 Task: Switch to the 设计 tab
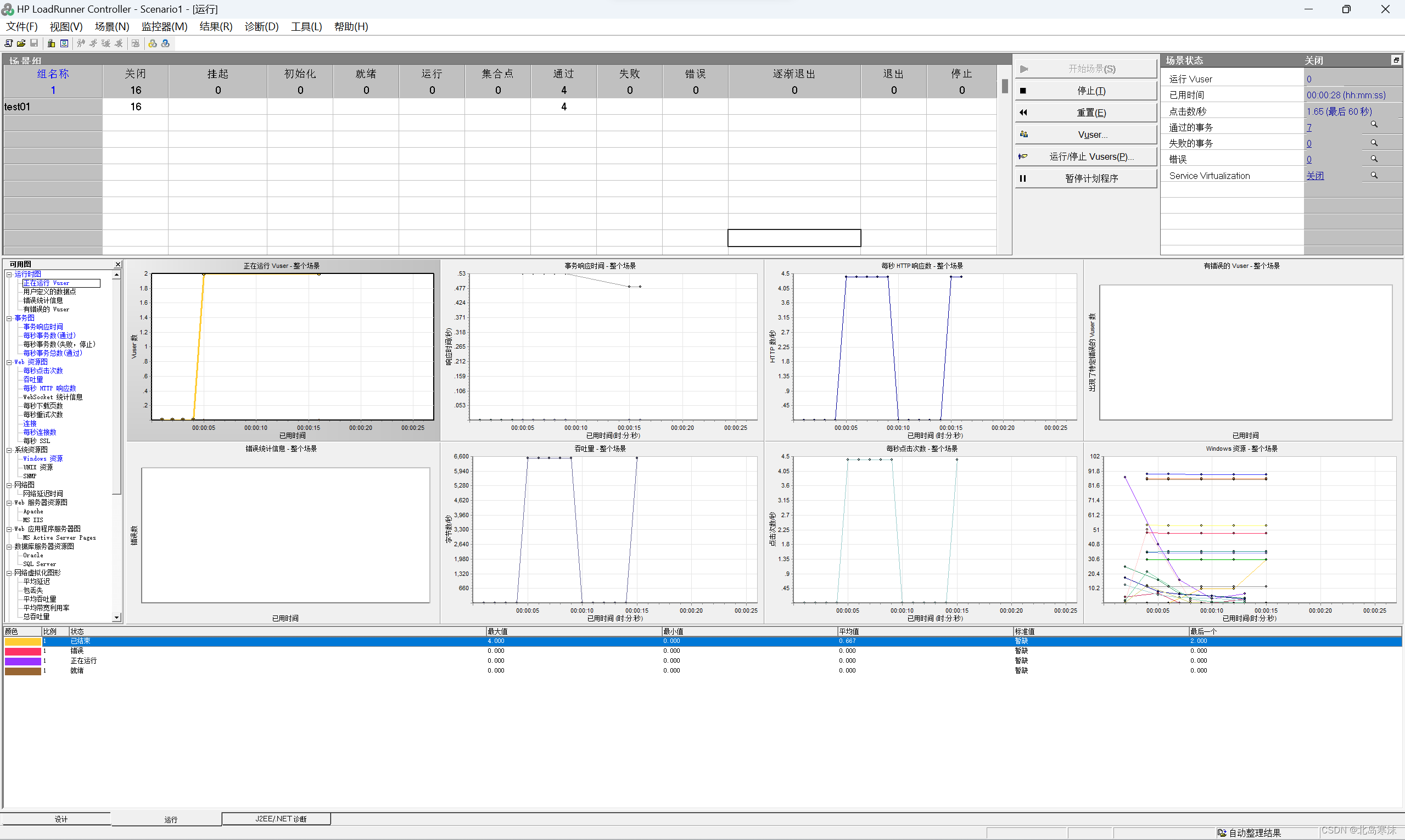56,819
